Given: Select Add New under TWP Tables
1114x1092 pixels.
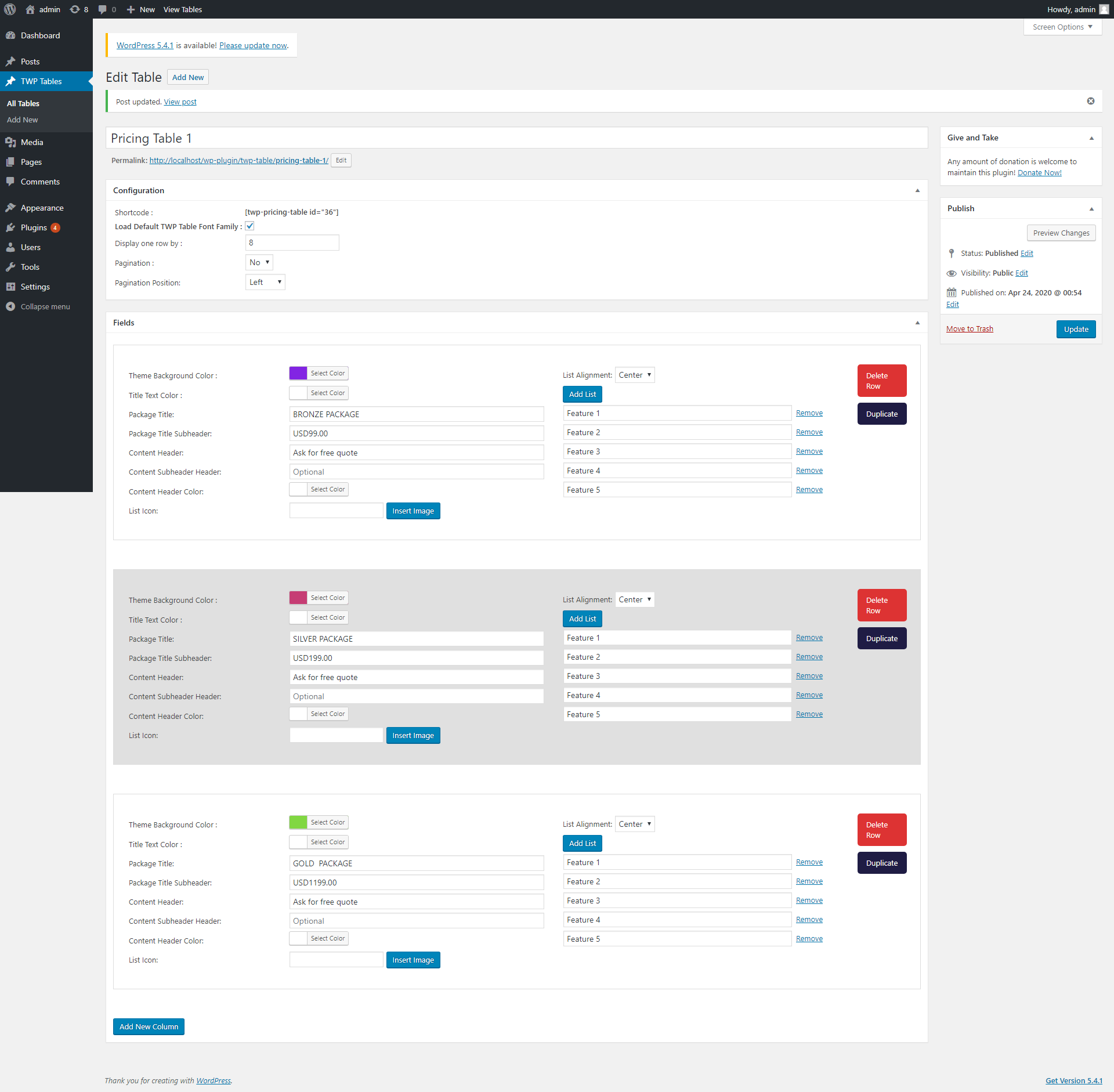Looking at the screenshot, I should pyautogui.click(x=22, y=120).
